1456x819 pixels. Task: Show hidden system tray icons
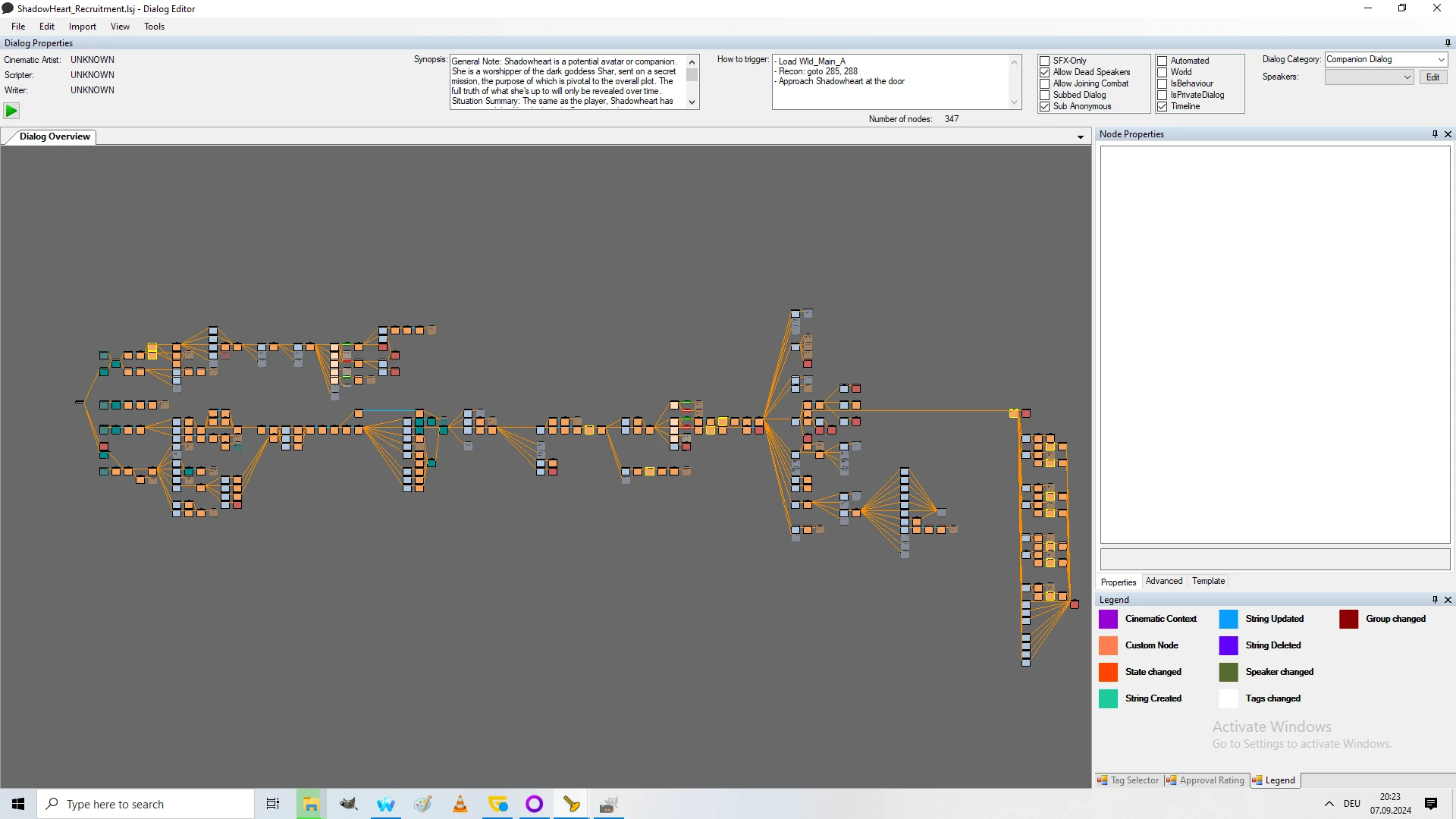point(1329,804)
